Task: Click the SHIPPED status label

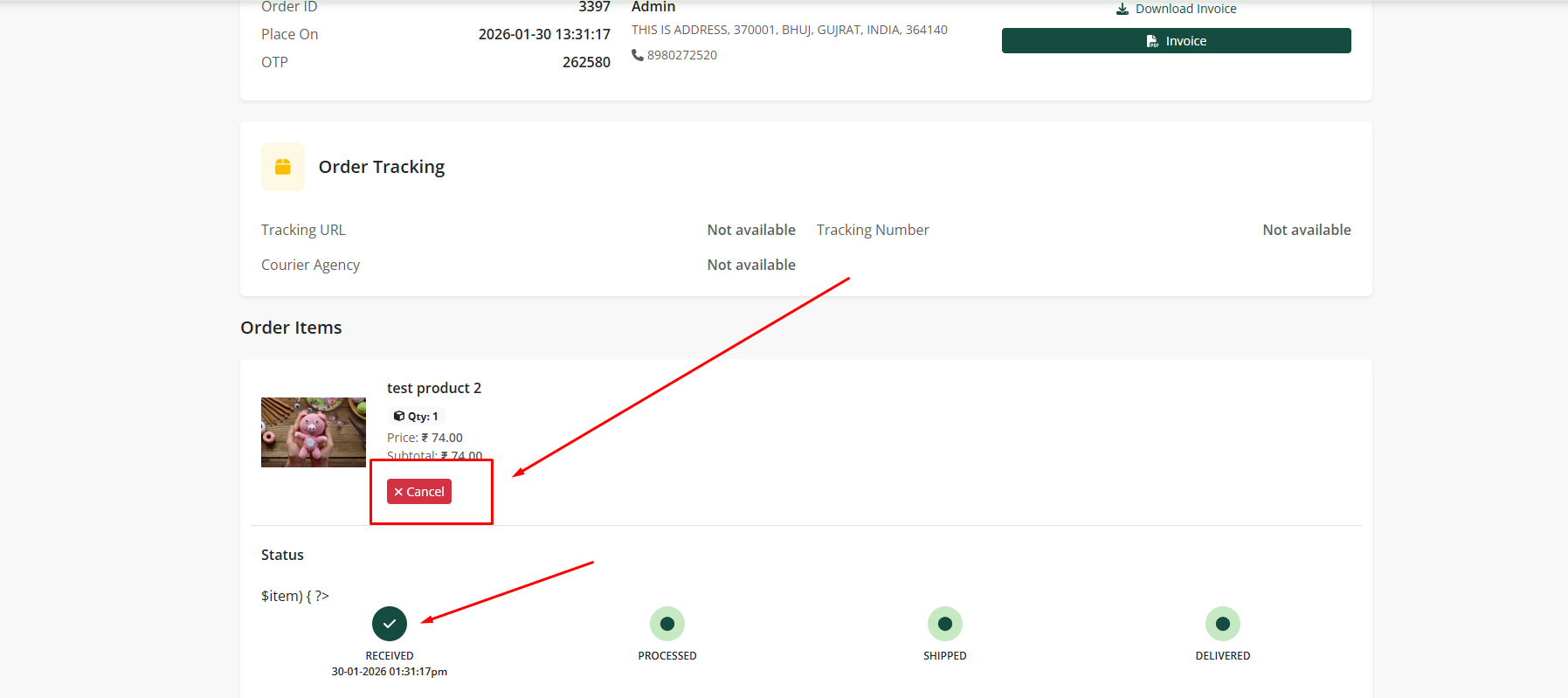Action: tap(945, 656)
